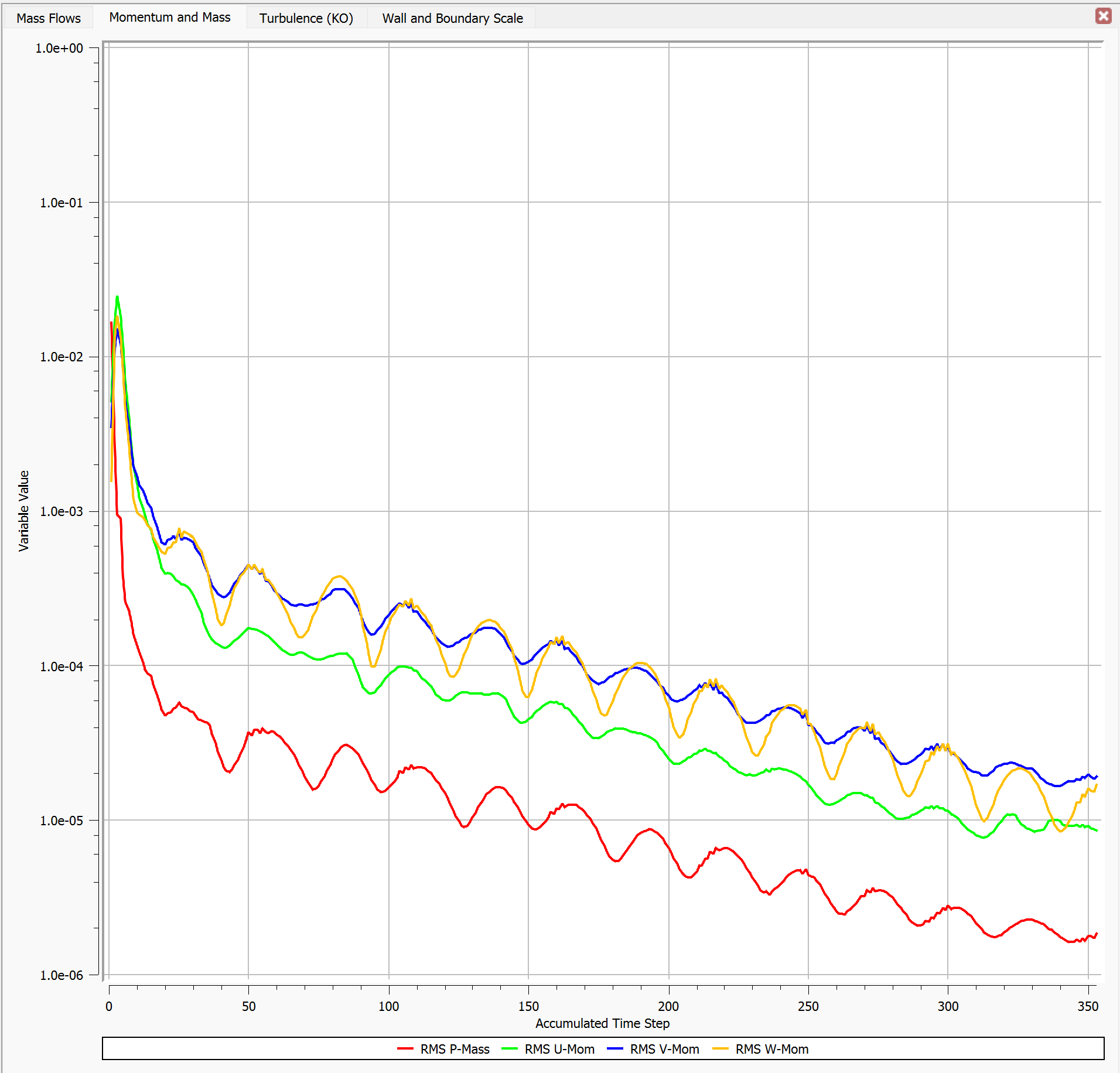
Task: Select the RMS V-Mom legend label
Action: click(x=664, y=1049)
